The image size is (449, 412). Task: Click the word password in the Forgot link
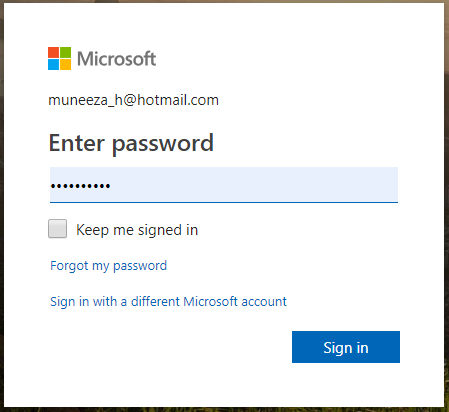pyautogui.click(x=140, y=266)
